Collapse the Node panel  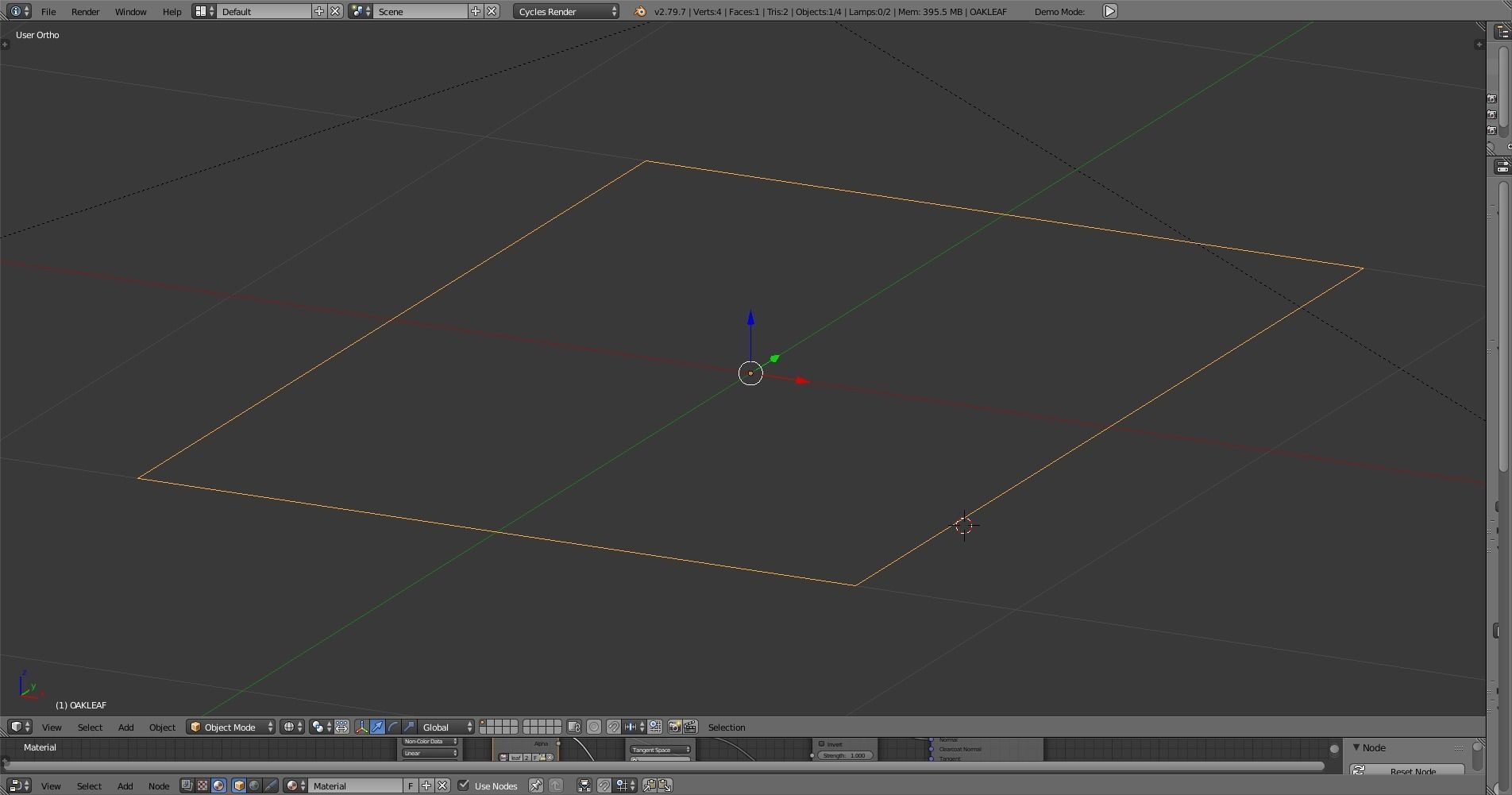click(1356, 747)
